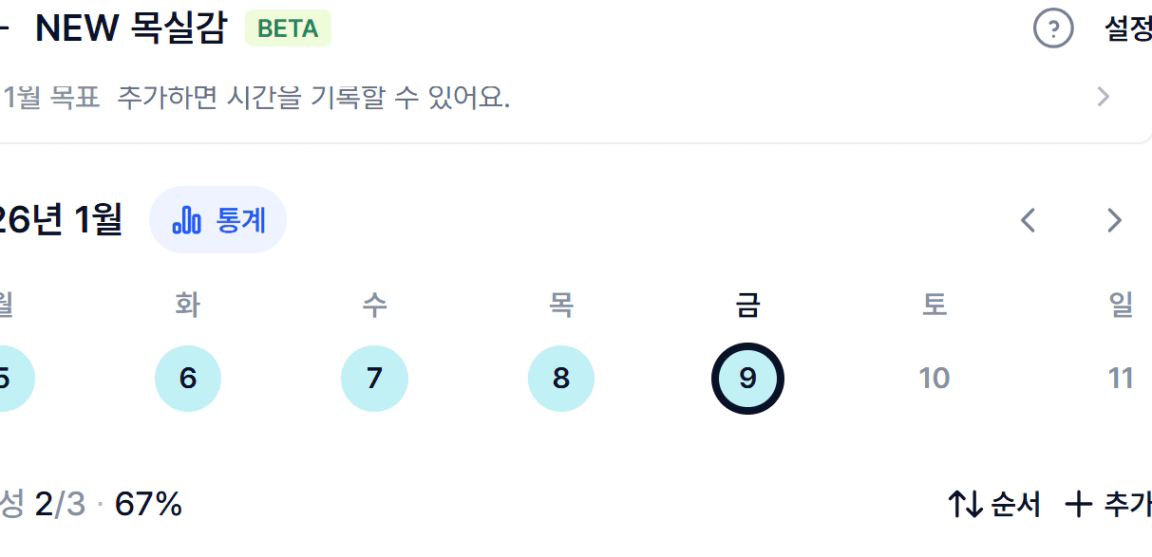The height and width of the screenshot is (557, 1152).
Task: Click the 1월 목표 goal banner text
Action: [258, 98]
